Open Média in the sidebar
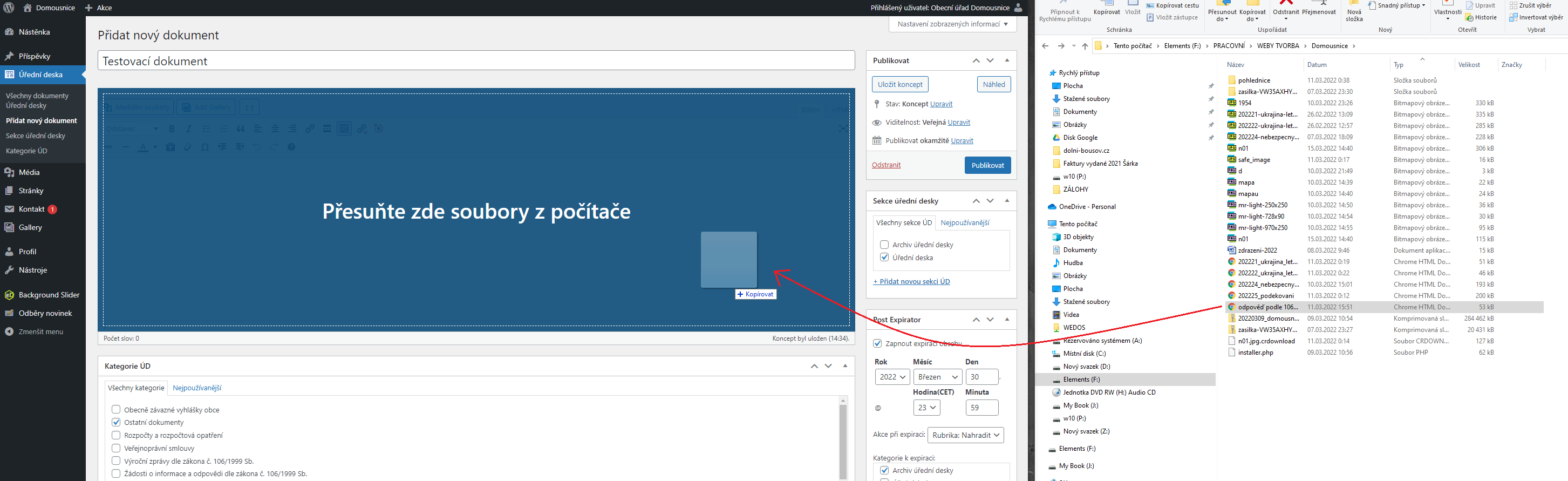Image resolution: width=1568 pixels, height=481 pixels. point(29,172)
